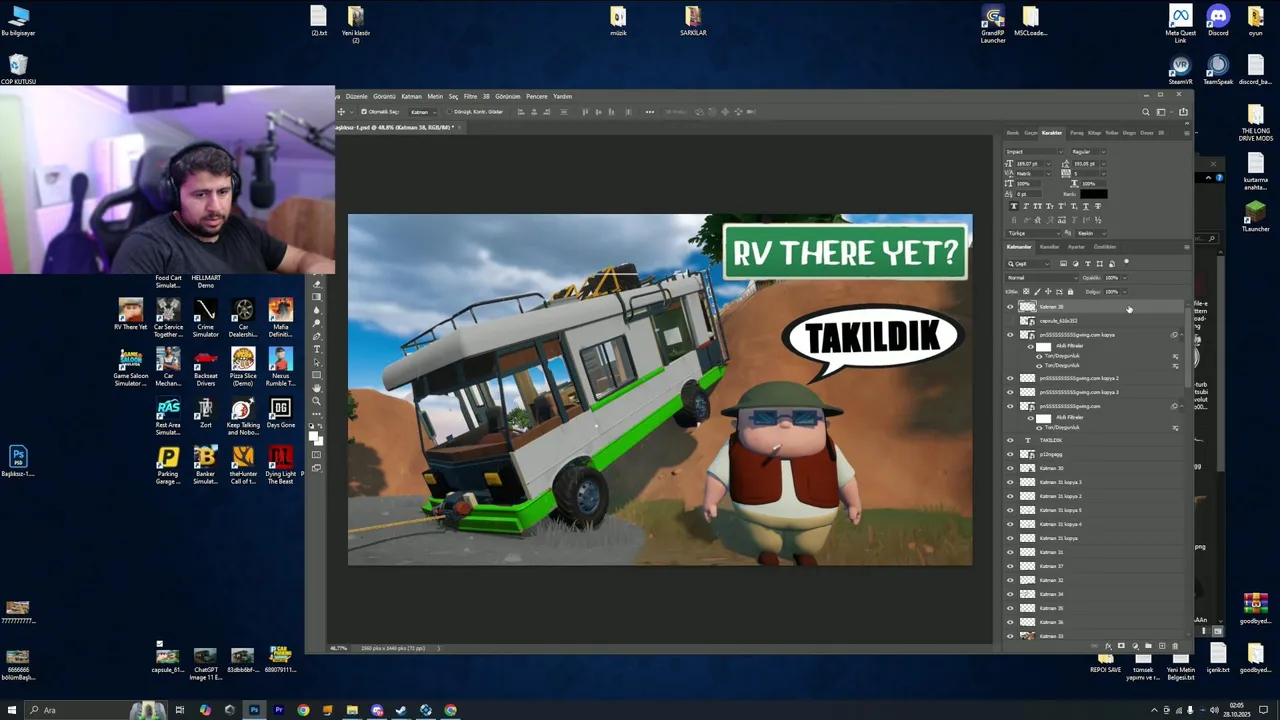The width and height of the screenshot is (1280, 720).
Task: Click lock all padlock icon in layers panel
Action: (1071, 292)
